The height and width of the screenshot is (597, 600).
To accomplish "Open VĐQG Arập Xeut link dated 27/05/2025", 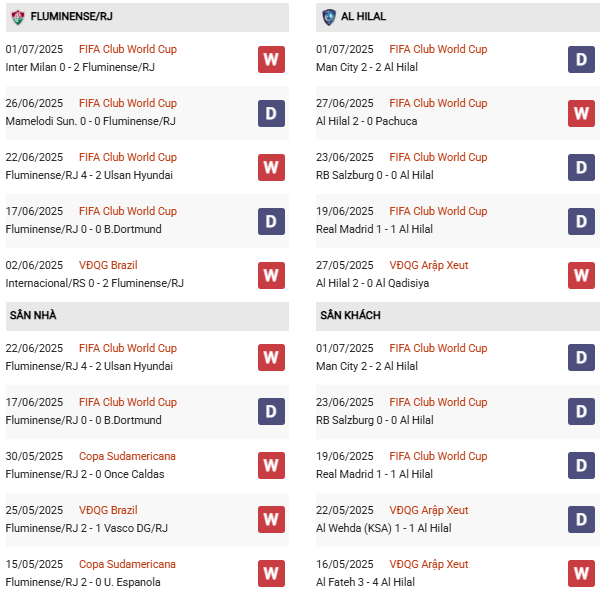I will (x=428, y=265).
